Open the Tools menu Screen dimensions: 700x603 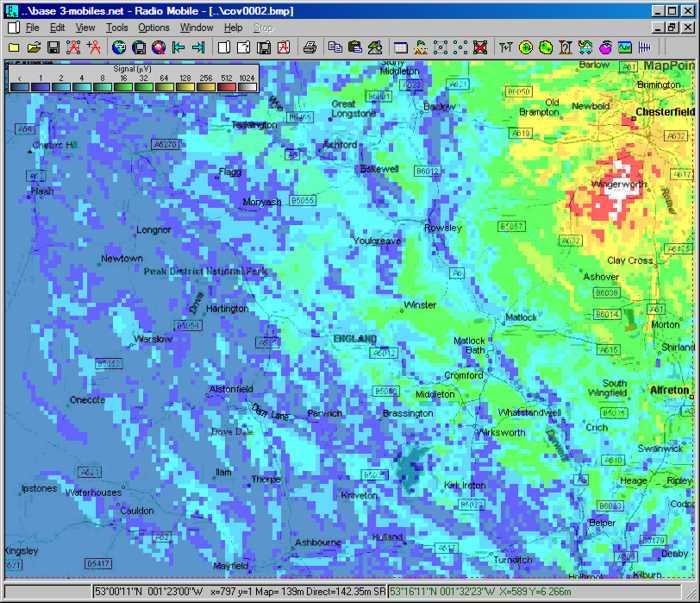pyautogui.click(x=117, y=28)
